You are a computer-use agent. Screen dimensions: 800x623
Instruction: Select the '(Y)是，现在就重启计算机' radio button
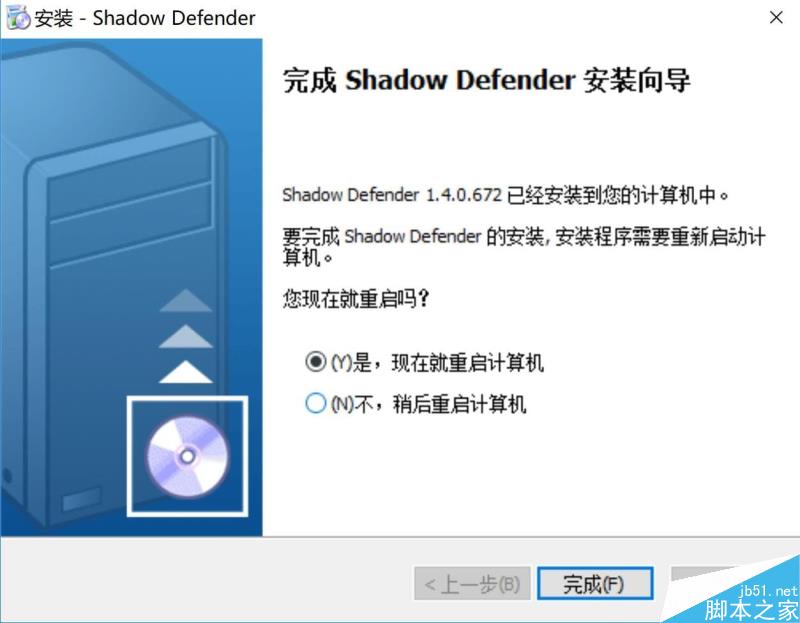click(x=315, y=362)
